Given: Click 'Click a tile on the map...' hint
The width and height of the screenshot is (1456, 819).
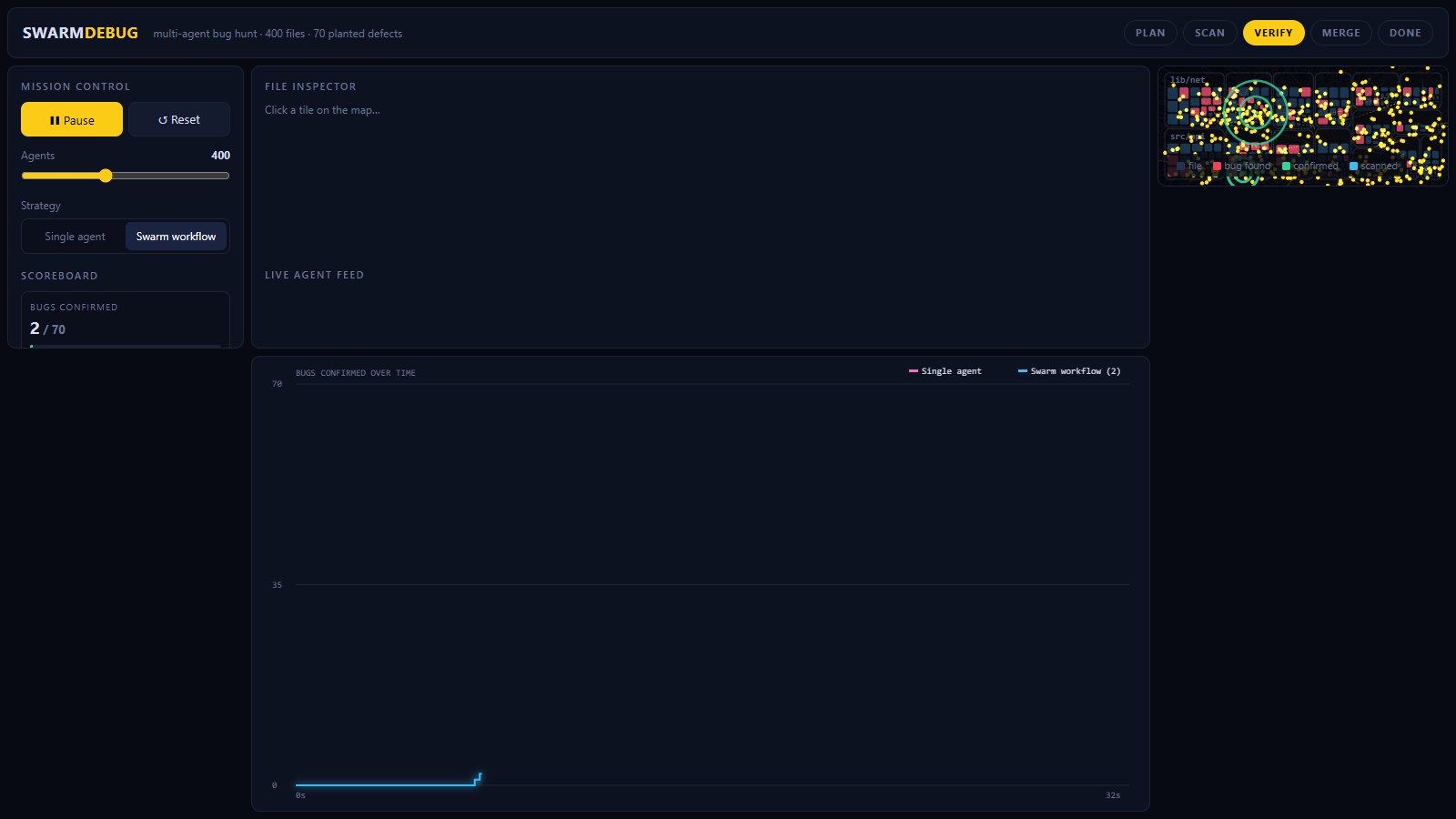Looking at the screenshot, I should [322, 110].
